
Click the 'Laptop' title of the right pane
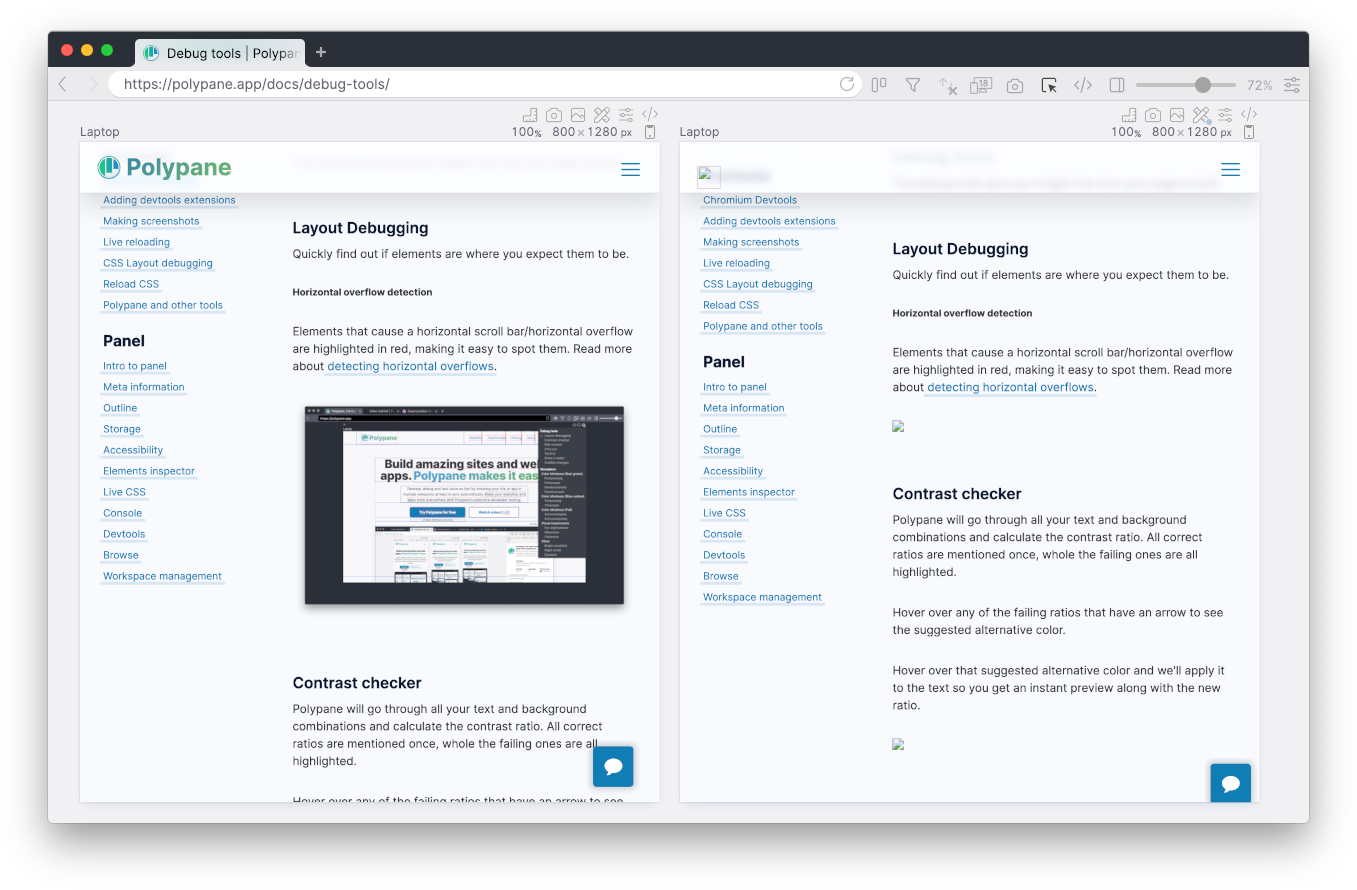coord(699,132)
